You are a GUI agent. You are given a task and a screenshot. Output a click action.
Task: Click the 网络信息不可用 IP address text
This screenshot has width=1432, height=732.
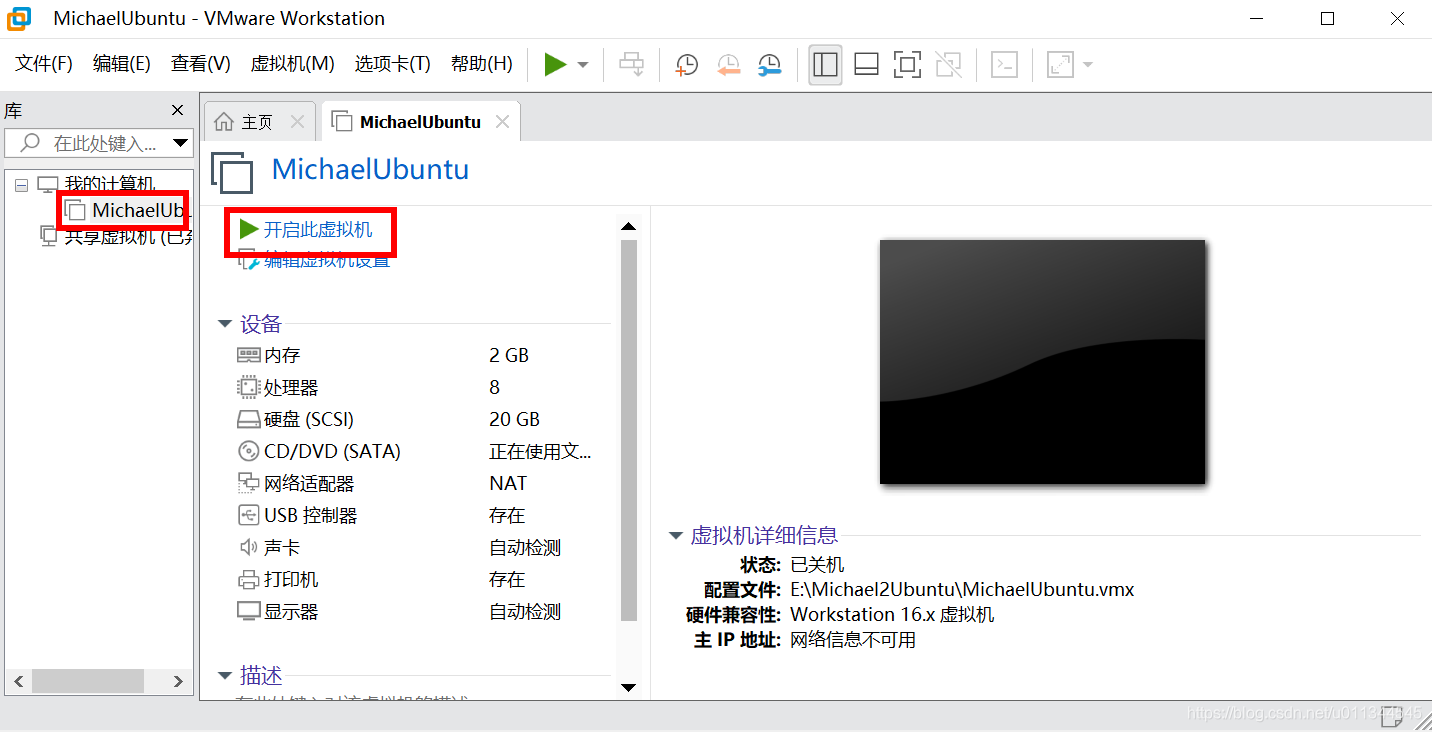tap(853, 640)
